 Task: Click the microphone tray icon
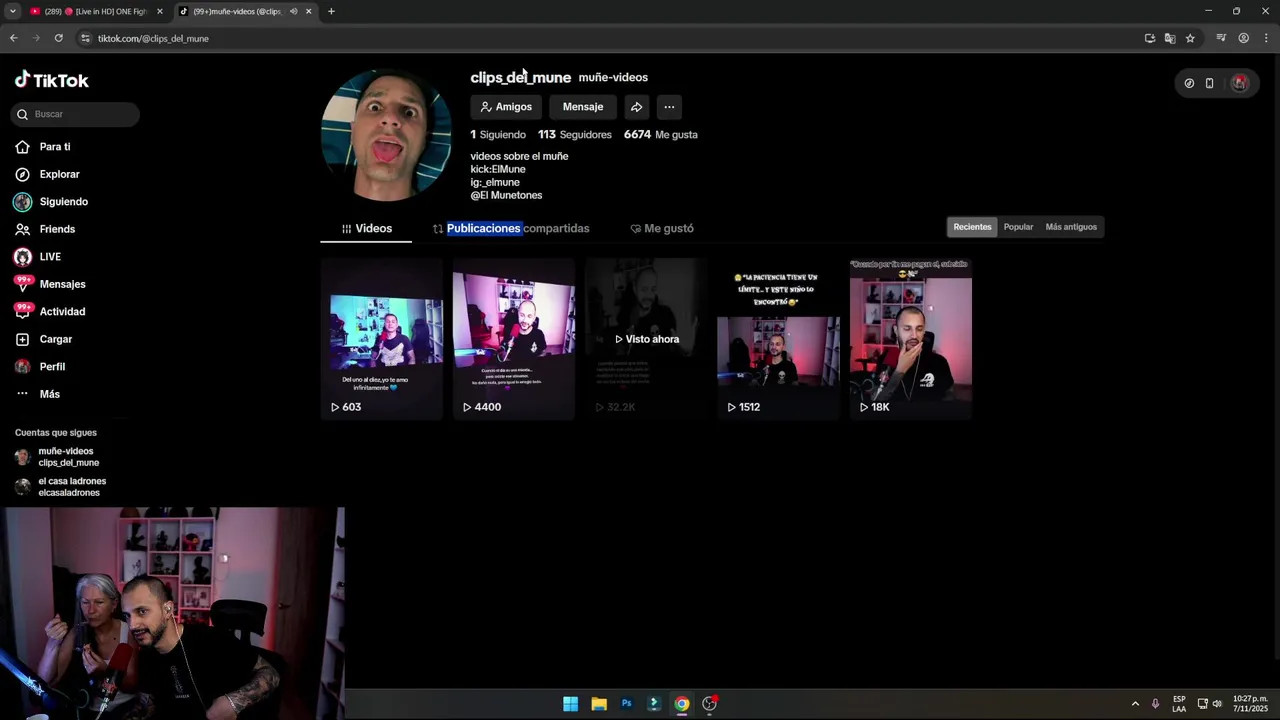click(1155, 704)
